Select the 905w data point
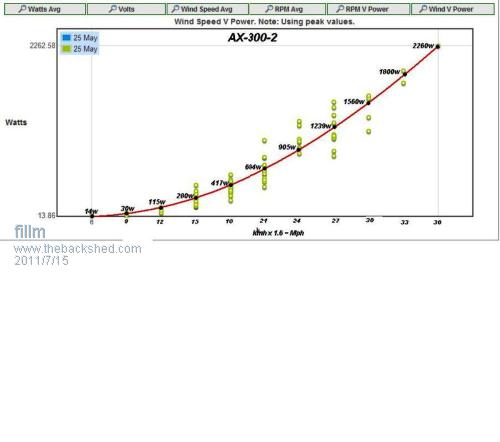 (x=299, y=150)
